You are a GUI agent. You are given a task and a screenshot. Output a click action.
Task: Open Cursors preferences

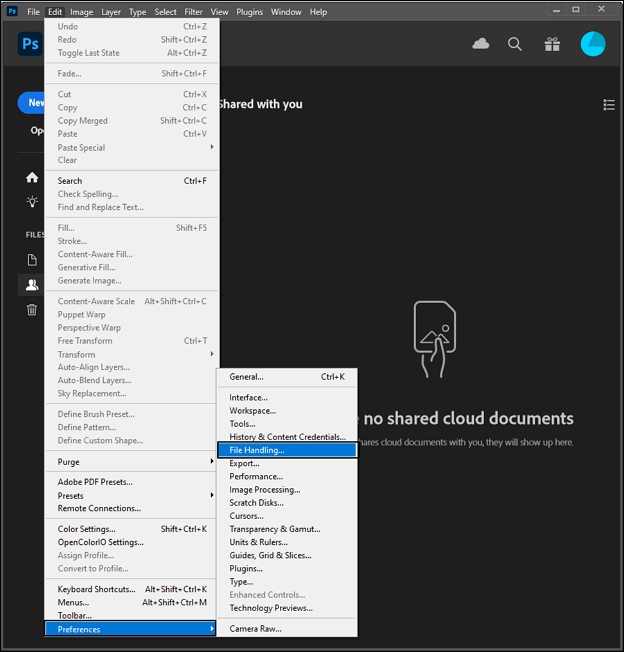287,516
